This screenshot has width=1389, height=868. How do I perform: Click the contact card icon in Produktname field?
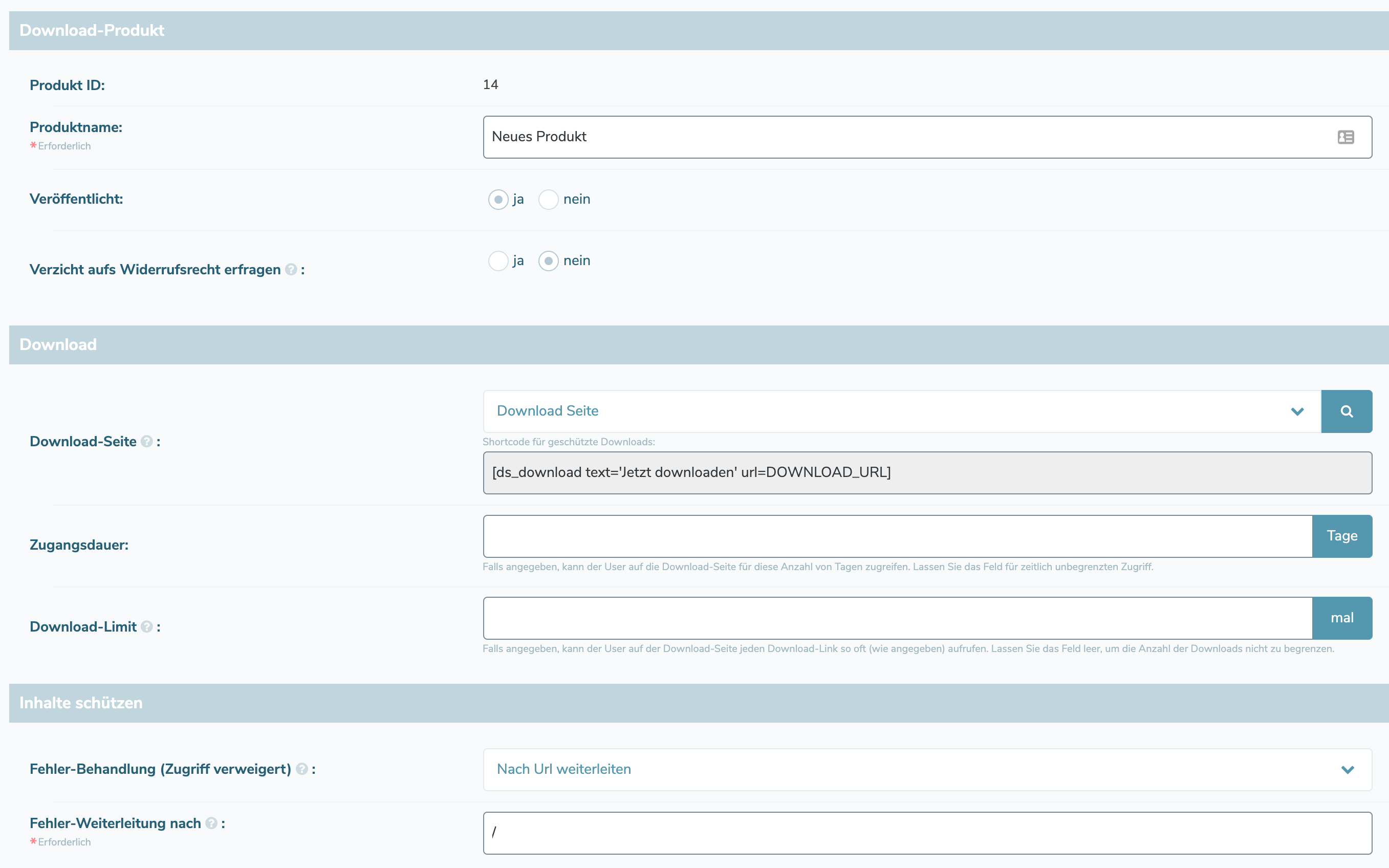click(x=1345, y=137)
